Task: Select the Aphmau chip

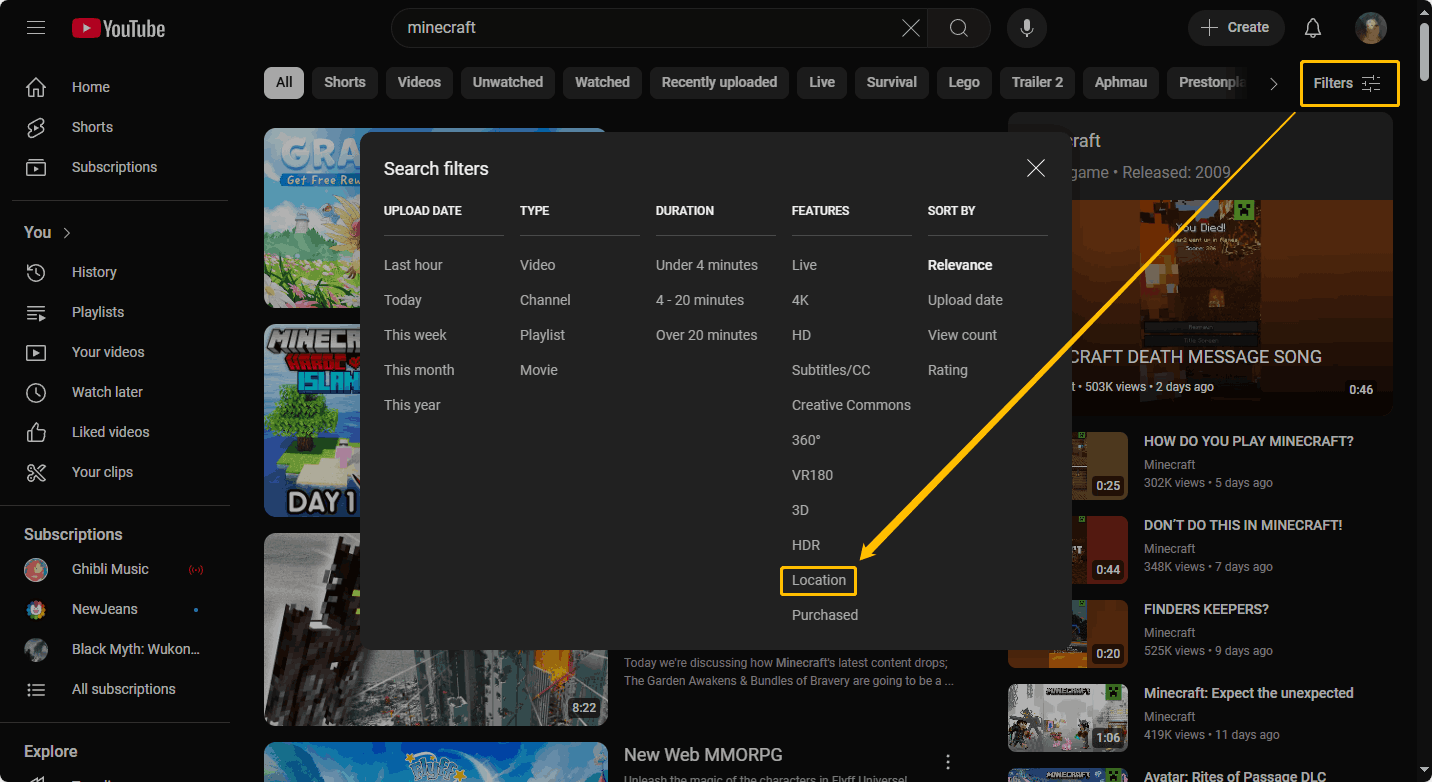Action: click(1121, 82)
